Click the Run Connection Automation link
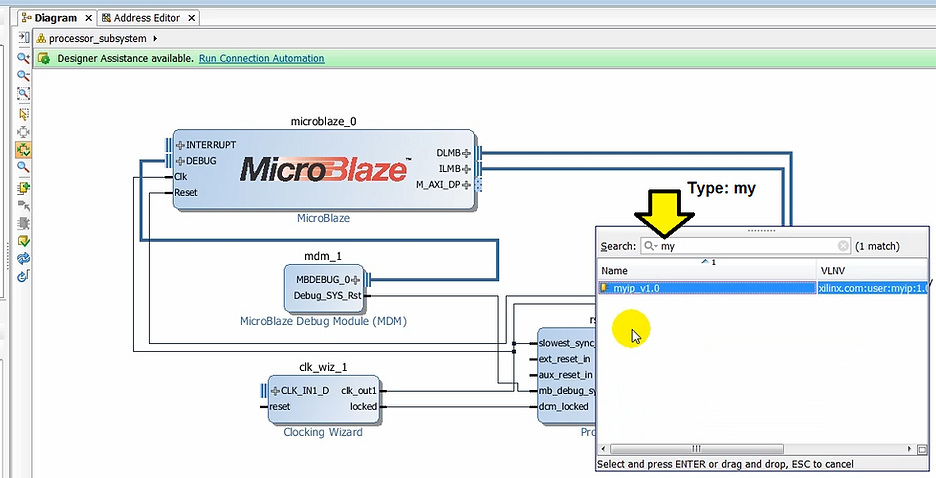The image size is (936, 478). point(261,59)
